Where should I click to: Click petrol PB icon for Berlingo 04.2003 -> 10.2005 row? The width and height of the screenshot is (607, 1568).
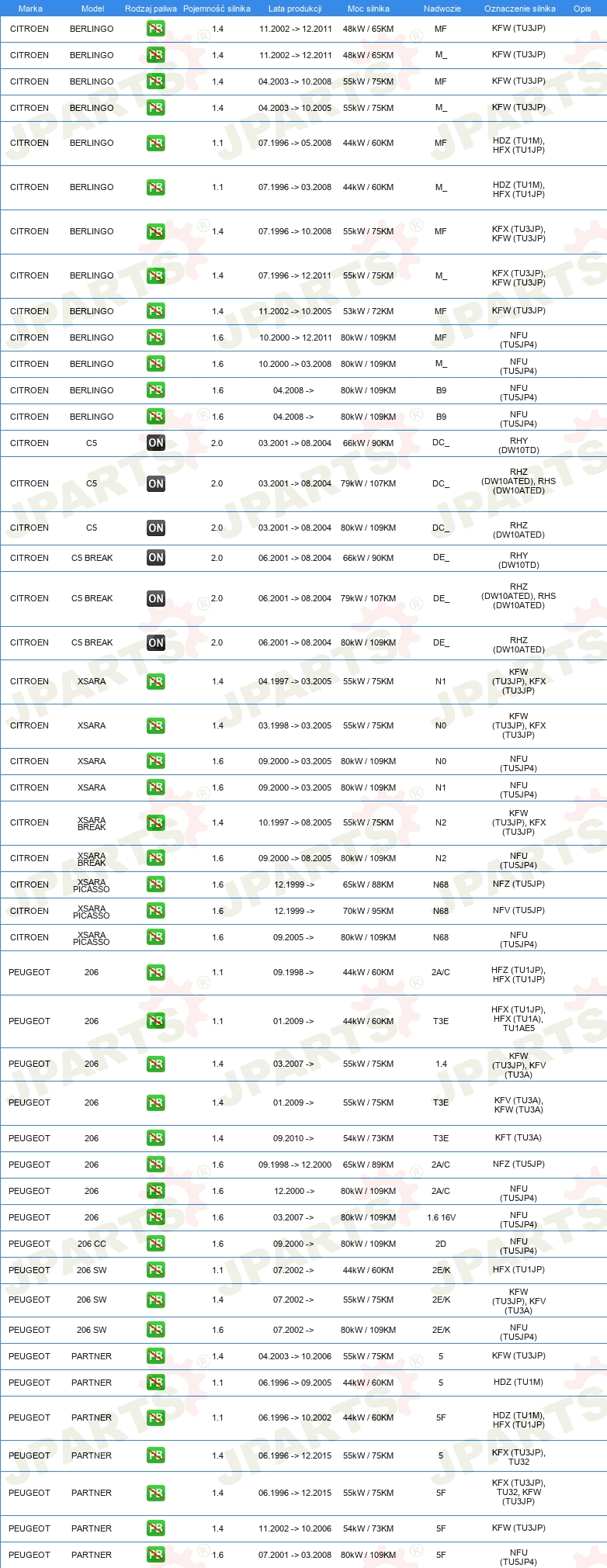pos(156,108)
